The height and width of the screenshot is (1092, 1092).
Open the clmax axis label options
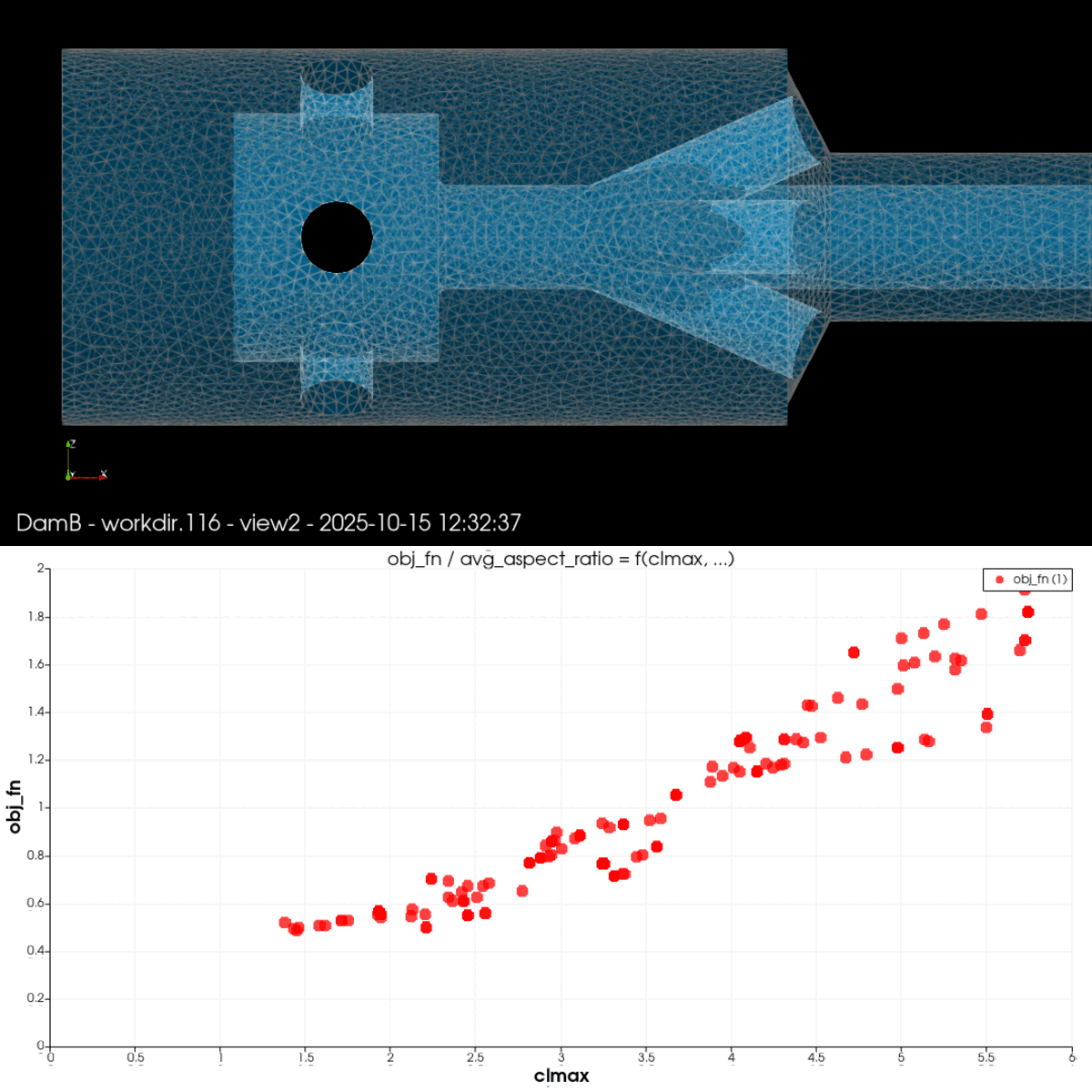[x=562, y=1076]
